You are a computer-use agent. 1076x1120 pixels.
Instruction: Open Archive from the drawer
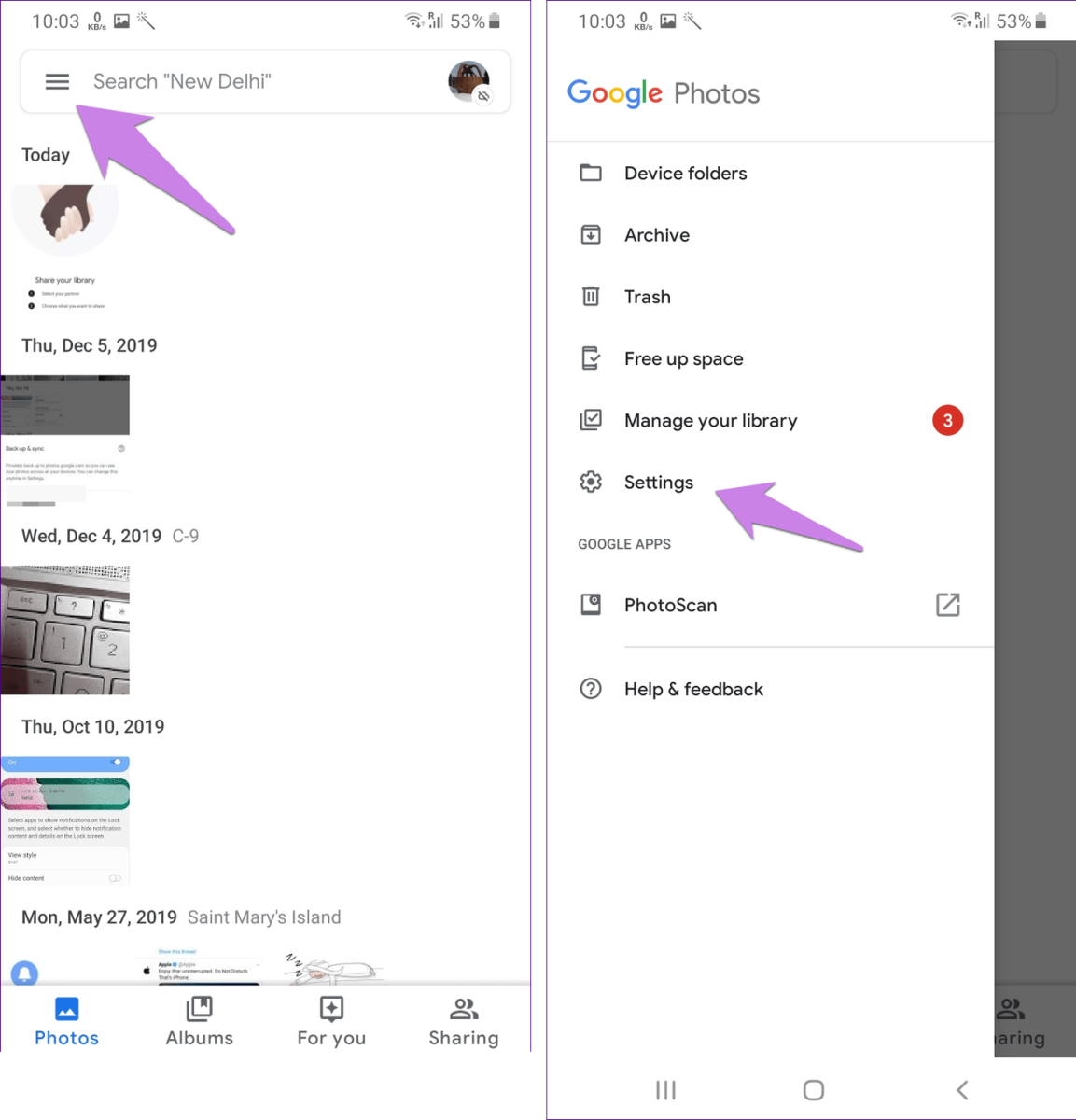(771, 235)
